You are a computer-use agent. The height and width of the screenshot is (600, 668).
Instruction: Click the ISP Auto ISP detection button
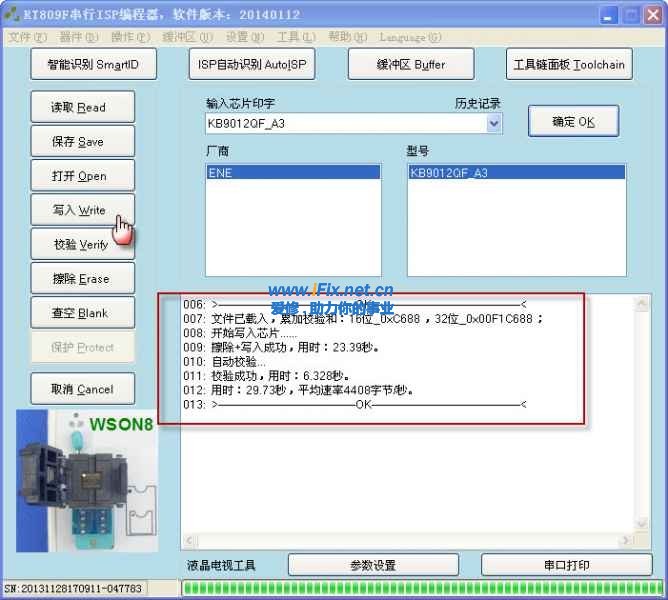coord(251,65)
